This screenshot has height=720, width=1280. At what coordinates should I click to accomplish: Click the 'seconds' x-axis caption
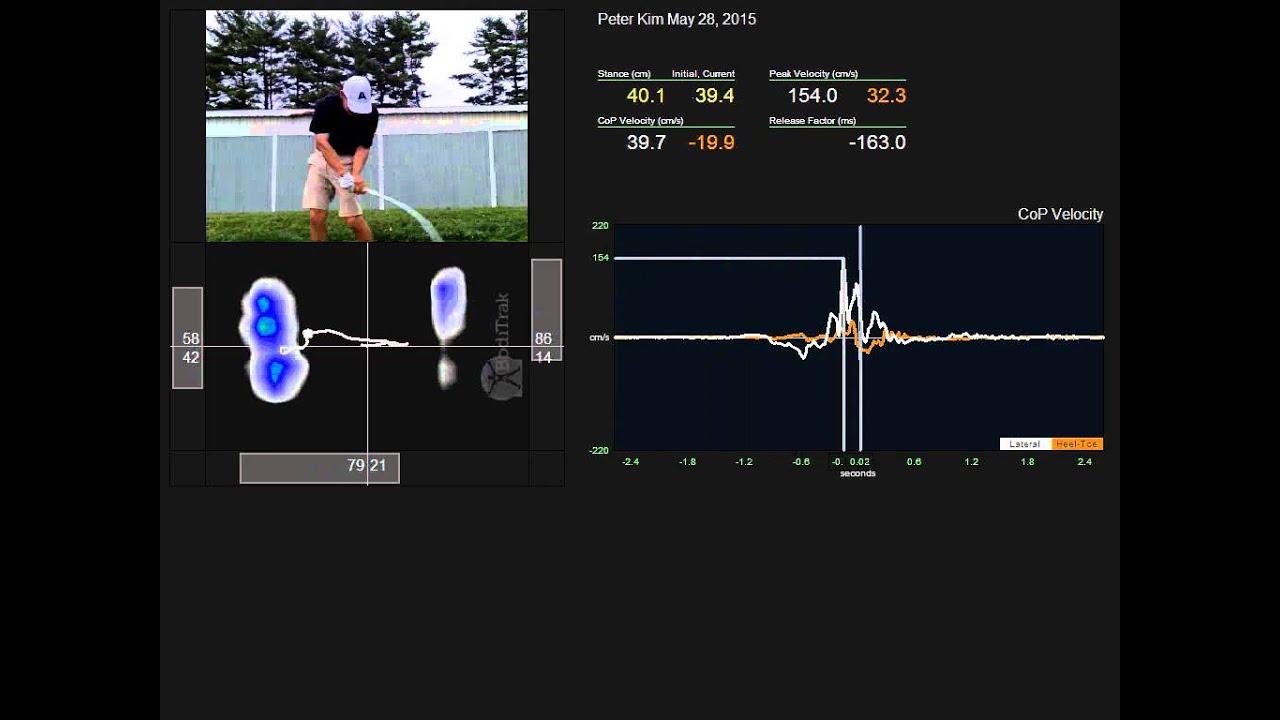click(x=858, y=473)
